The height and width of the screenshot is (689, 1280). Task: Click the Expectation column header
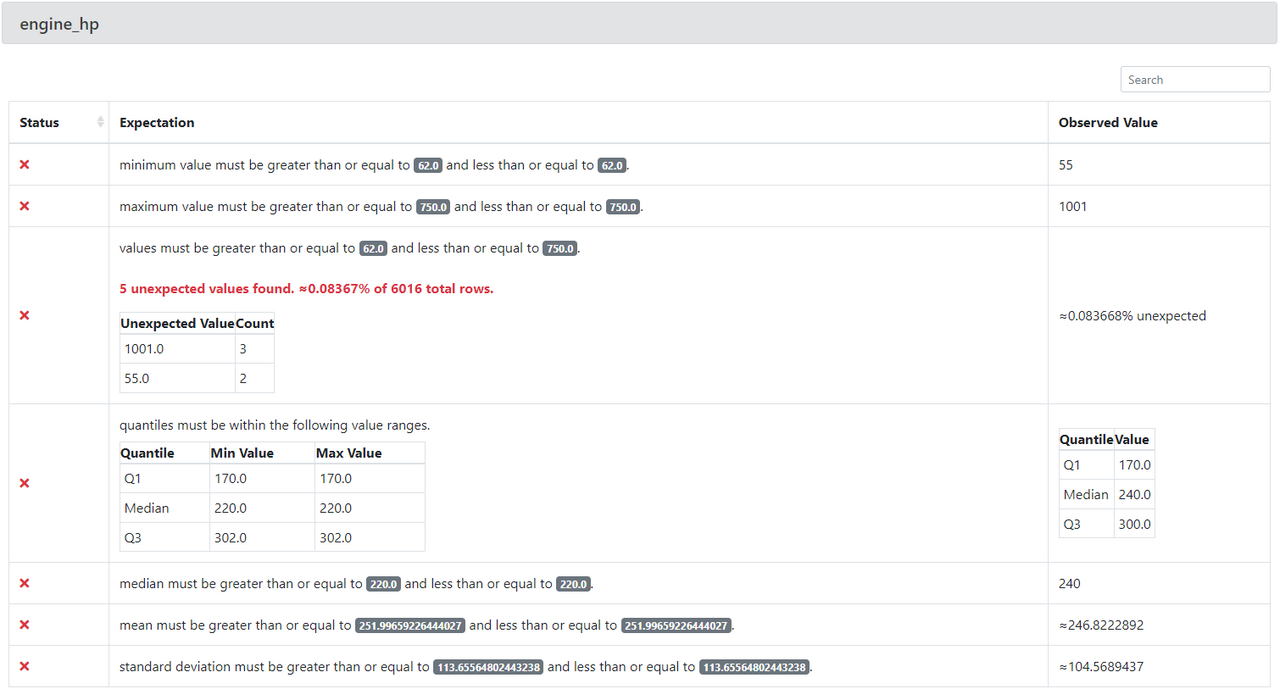[157, 123]
